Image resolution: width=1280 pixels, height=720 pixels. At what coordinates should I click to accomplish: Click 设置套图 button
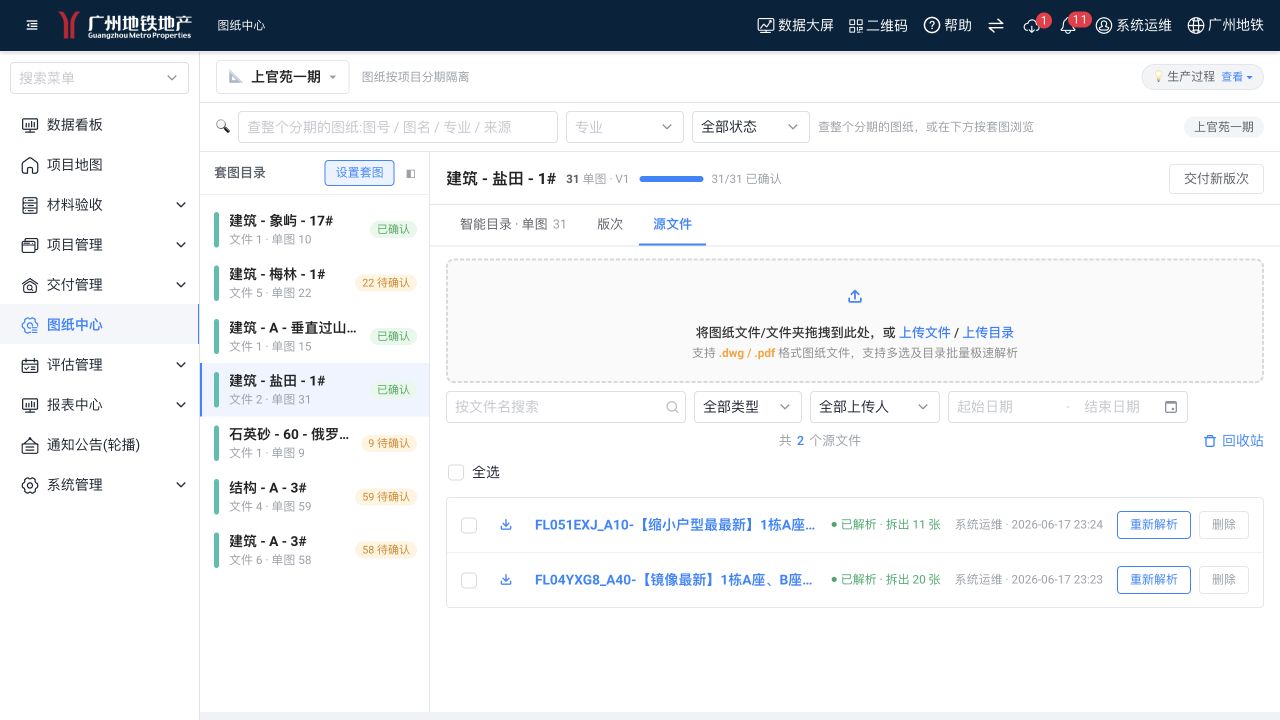click(x=359, y=173)
